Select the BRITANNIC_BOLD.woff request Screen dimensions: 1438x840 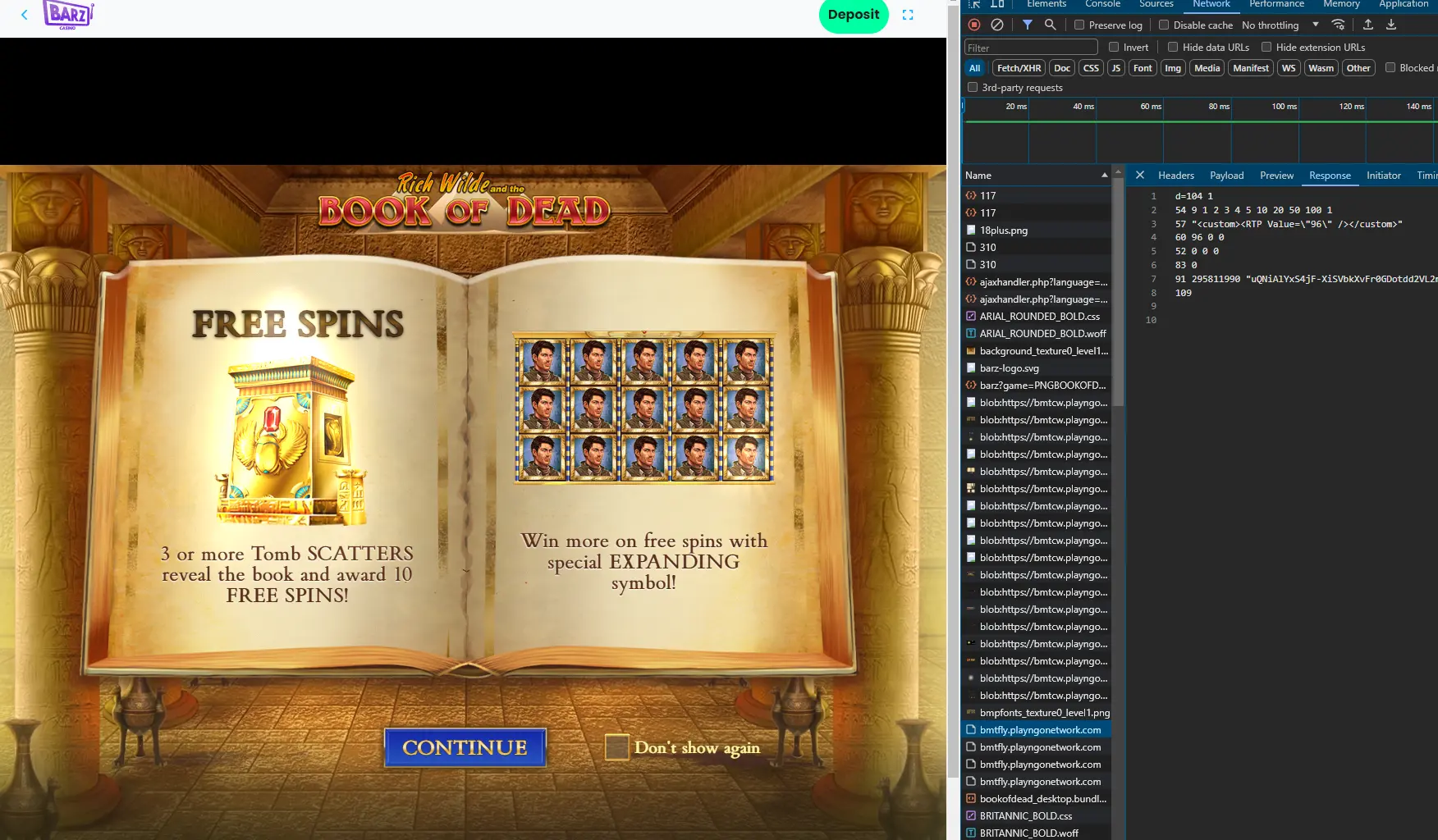[x=1037, y=833]
